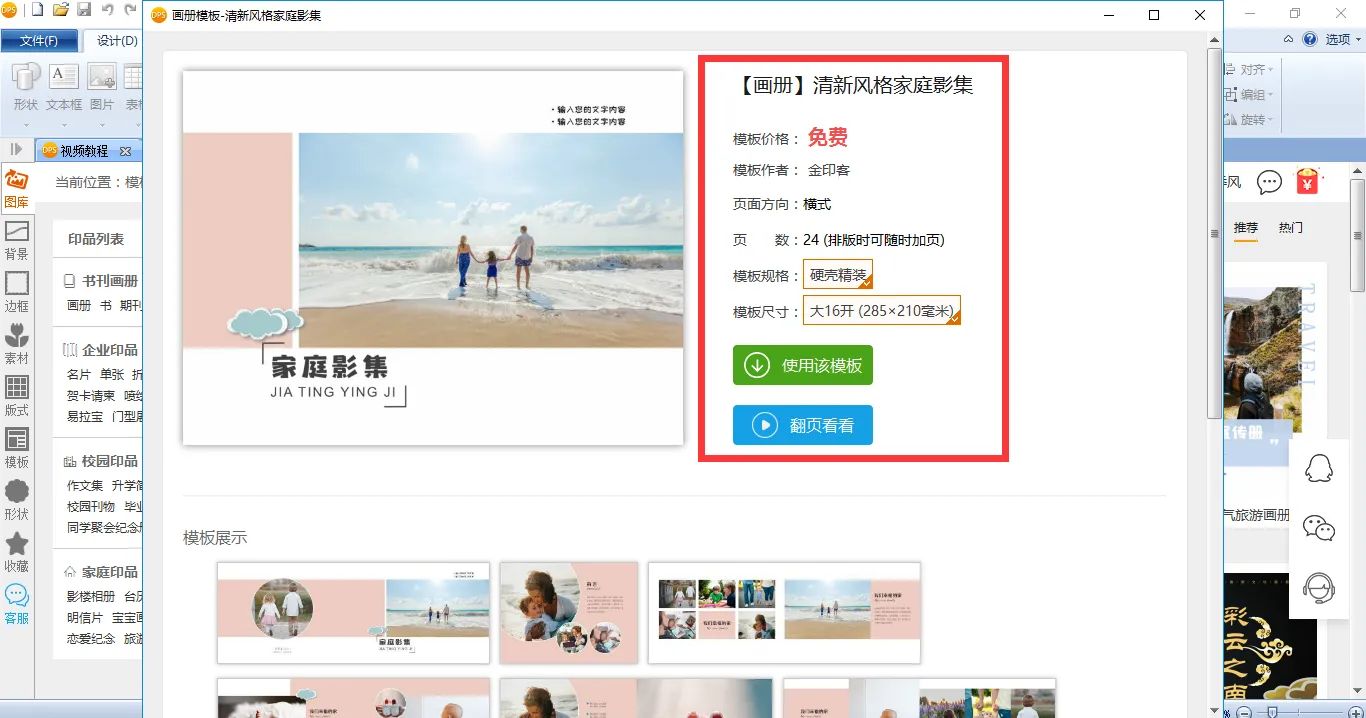
Task: Switch to the 推荐 tab
Action: (1246, 228)
